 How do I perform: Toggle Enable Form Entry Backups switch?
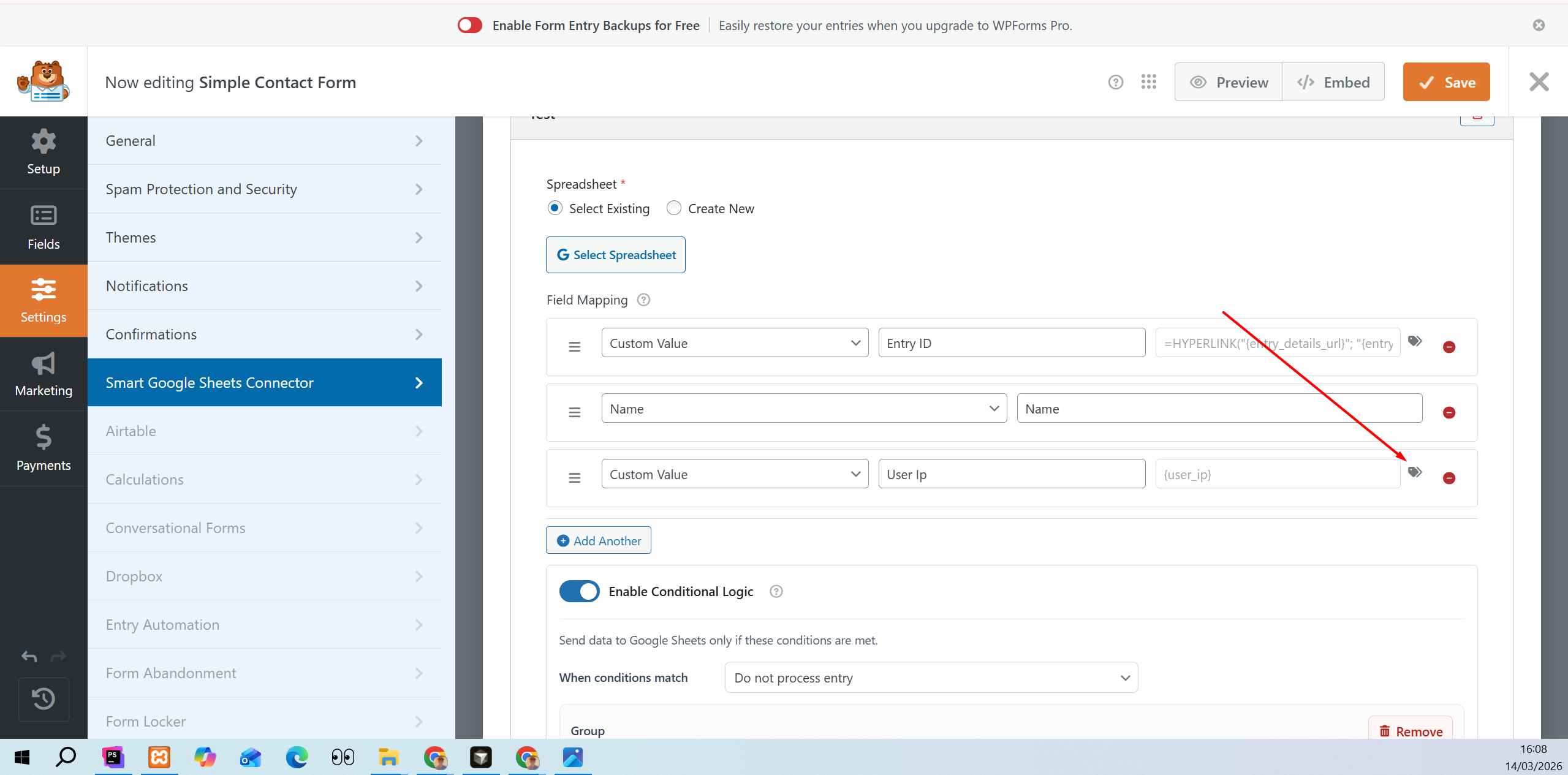click(x=470, y=25)
